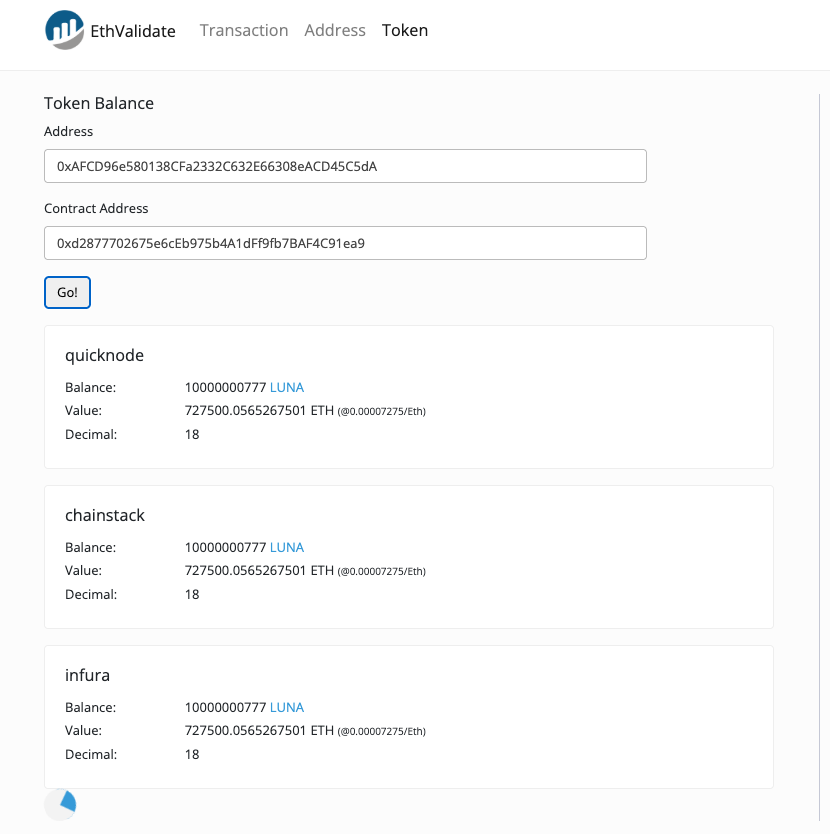Viewport: 830px width, 834px height.
Task: Open the LUNA link under quicknode
Action: [x=287, y=387]
